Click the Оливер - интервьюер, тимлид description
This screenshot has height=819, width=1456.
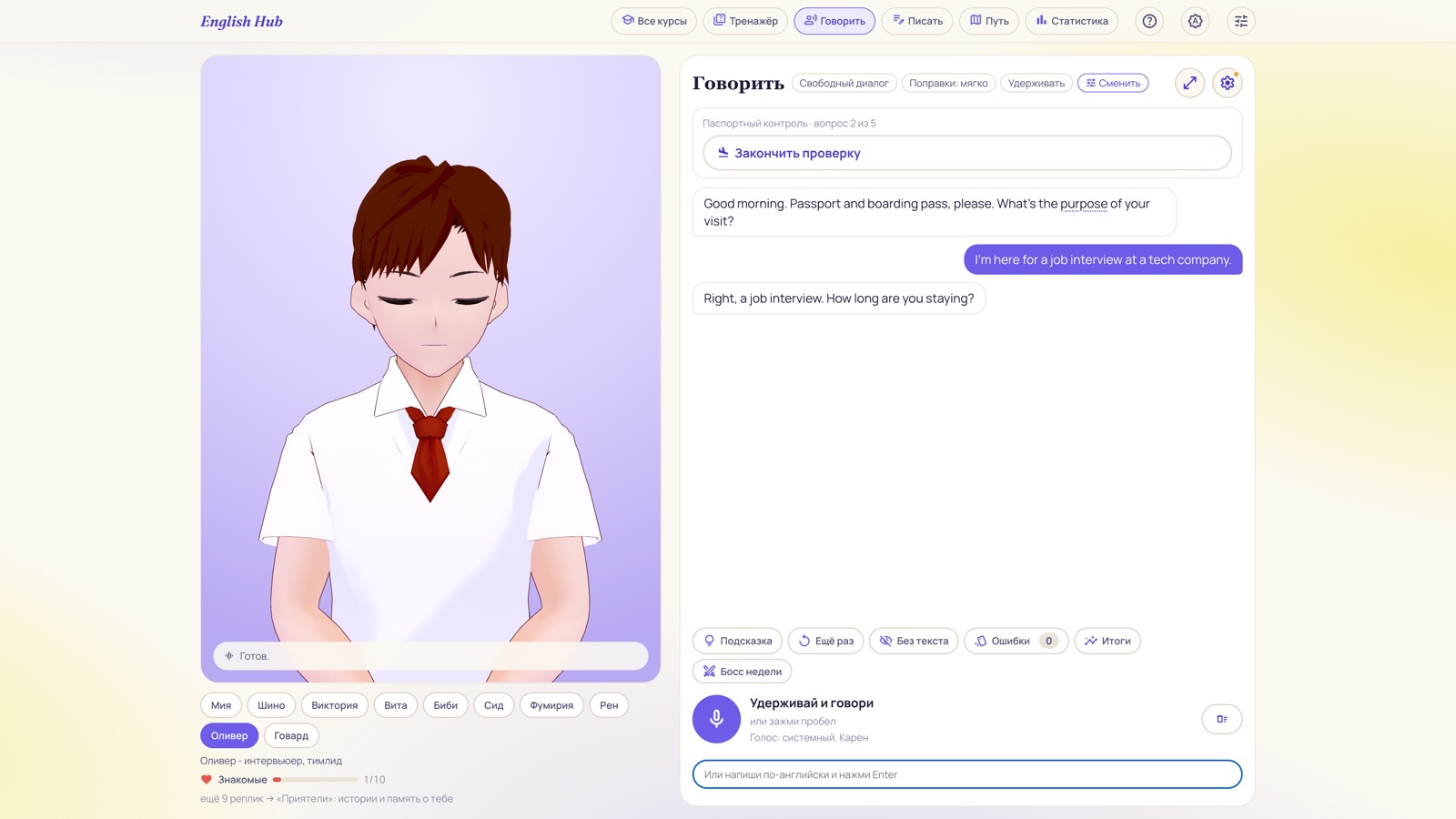coord(271,761)
